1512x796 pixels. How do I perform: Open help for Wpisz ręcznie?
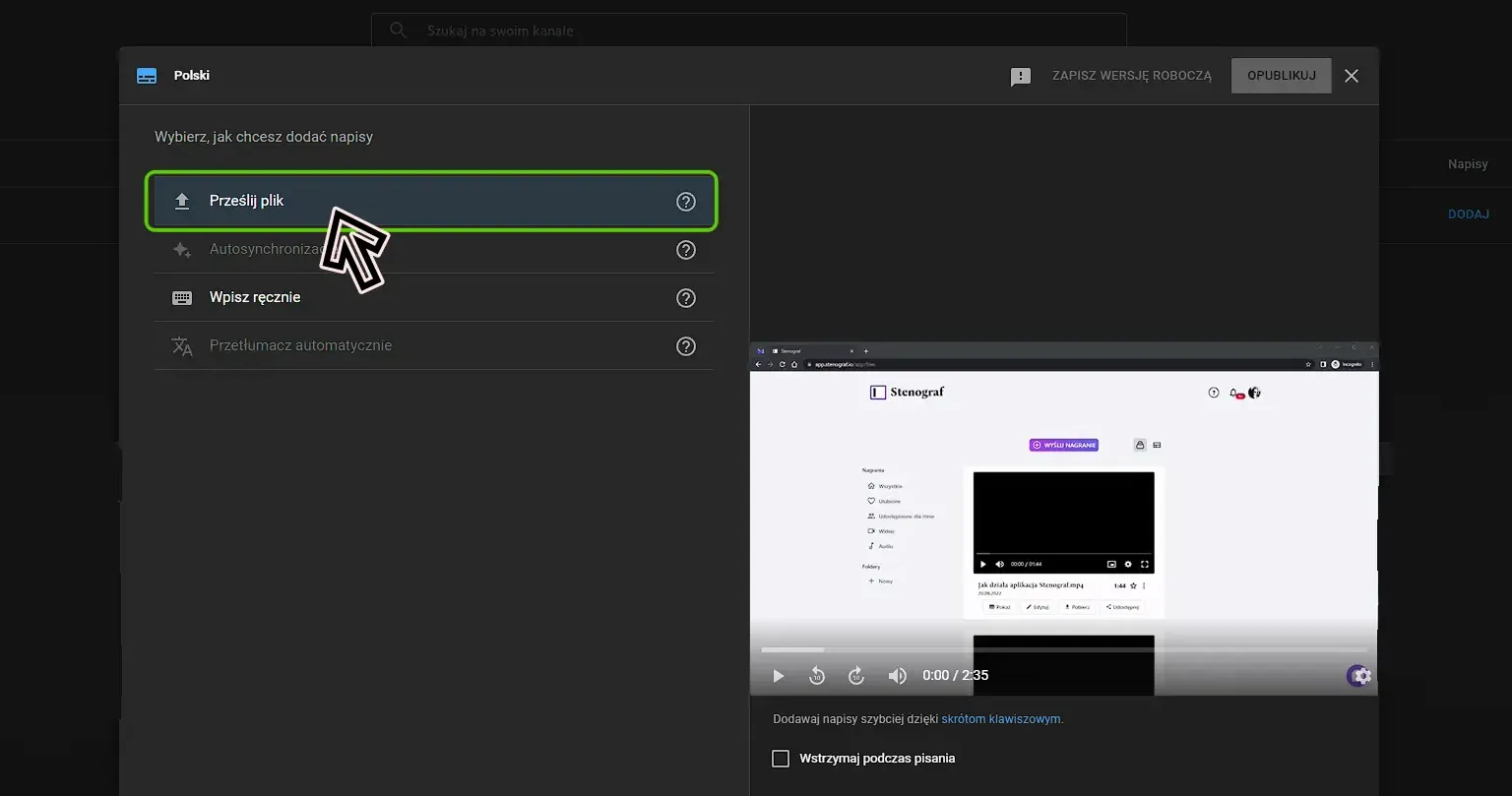(686, 298)
